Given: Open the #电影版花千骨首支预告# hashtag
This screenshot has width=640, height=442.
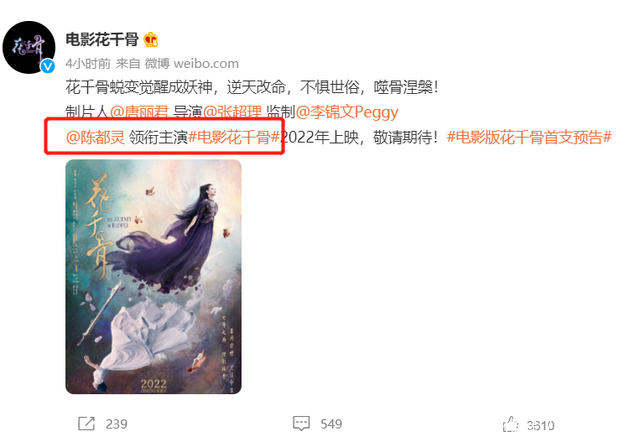Looking at the screenshot, I should (529, 137).
